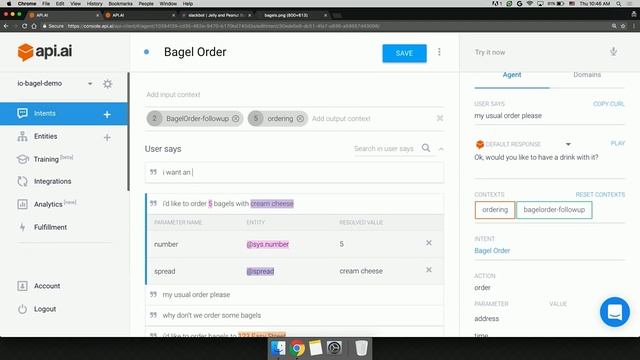Open Chrome from the Dock
This screenshot has height=360, width=640.
[x=297, y=348]
